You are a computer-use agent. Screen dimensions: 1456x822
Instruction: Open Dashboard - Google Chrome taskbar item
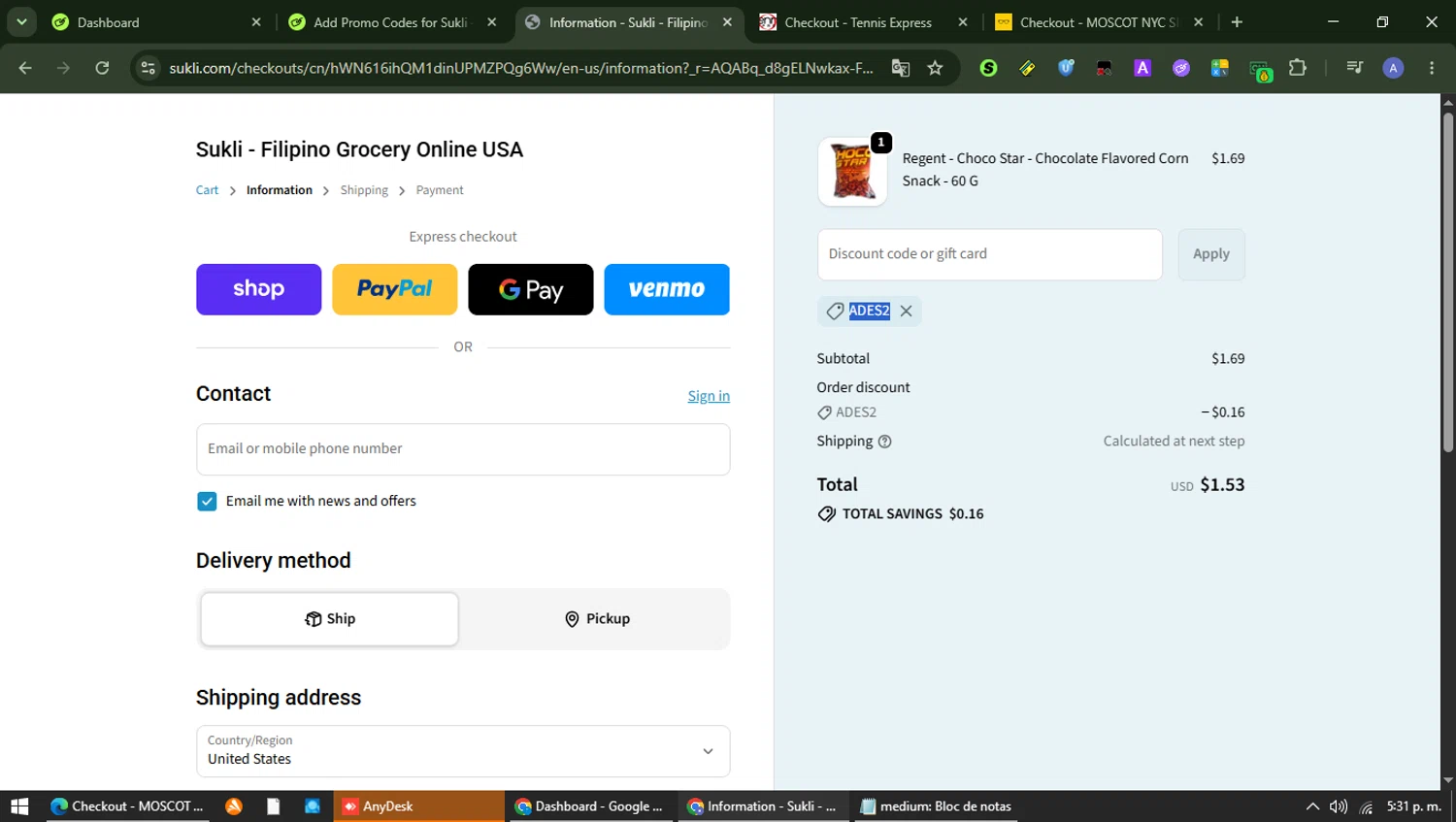(589, 806)
